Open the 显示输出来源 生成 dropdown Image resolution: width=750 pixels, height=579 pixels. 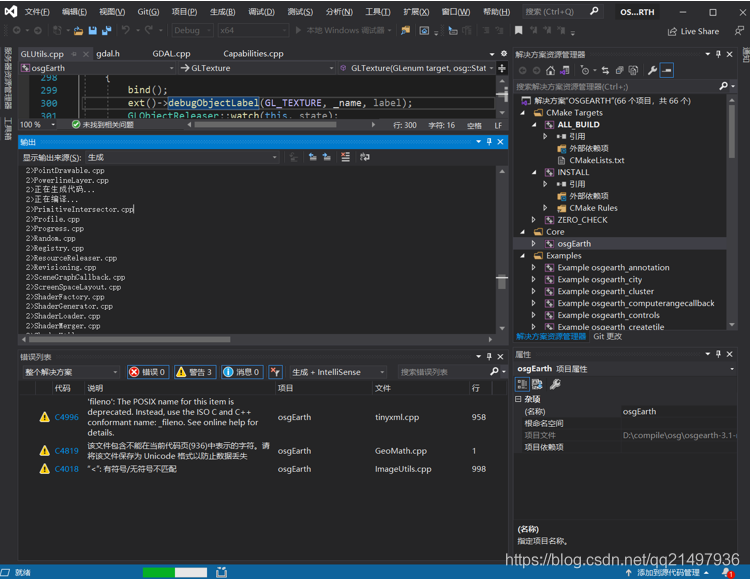(182, 157)
